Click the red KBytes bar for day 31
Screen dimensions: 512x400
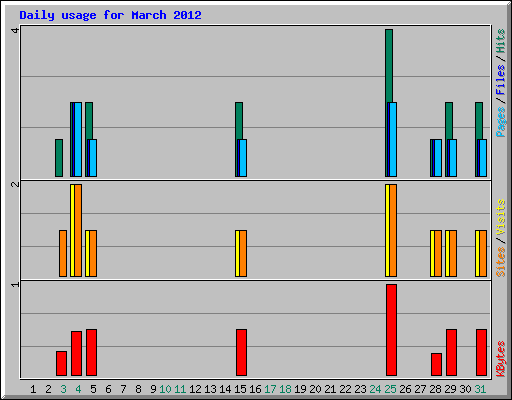click(481, 352)
